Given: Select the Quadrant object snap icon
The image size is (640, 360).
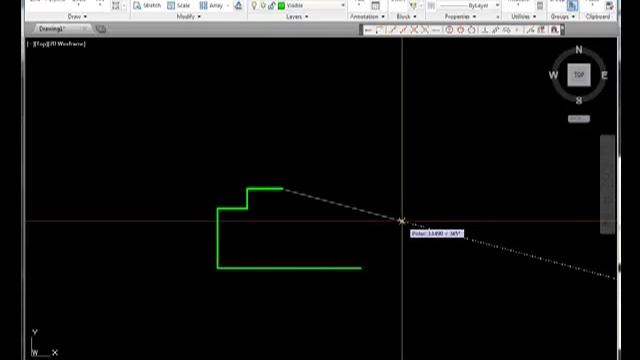Looking at the screenshot, I should point(461,30).
